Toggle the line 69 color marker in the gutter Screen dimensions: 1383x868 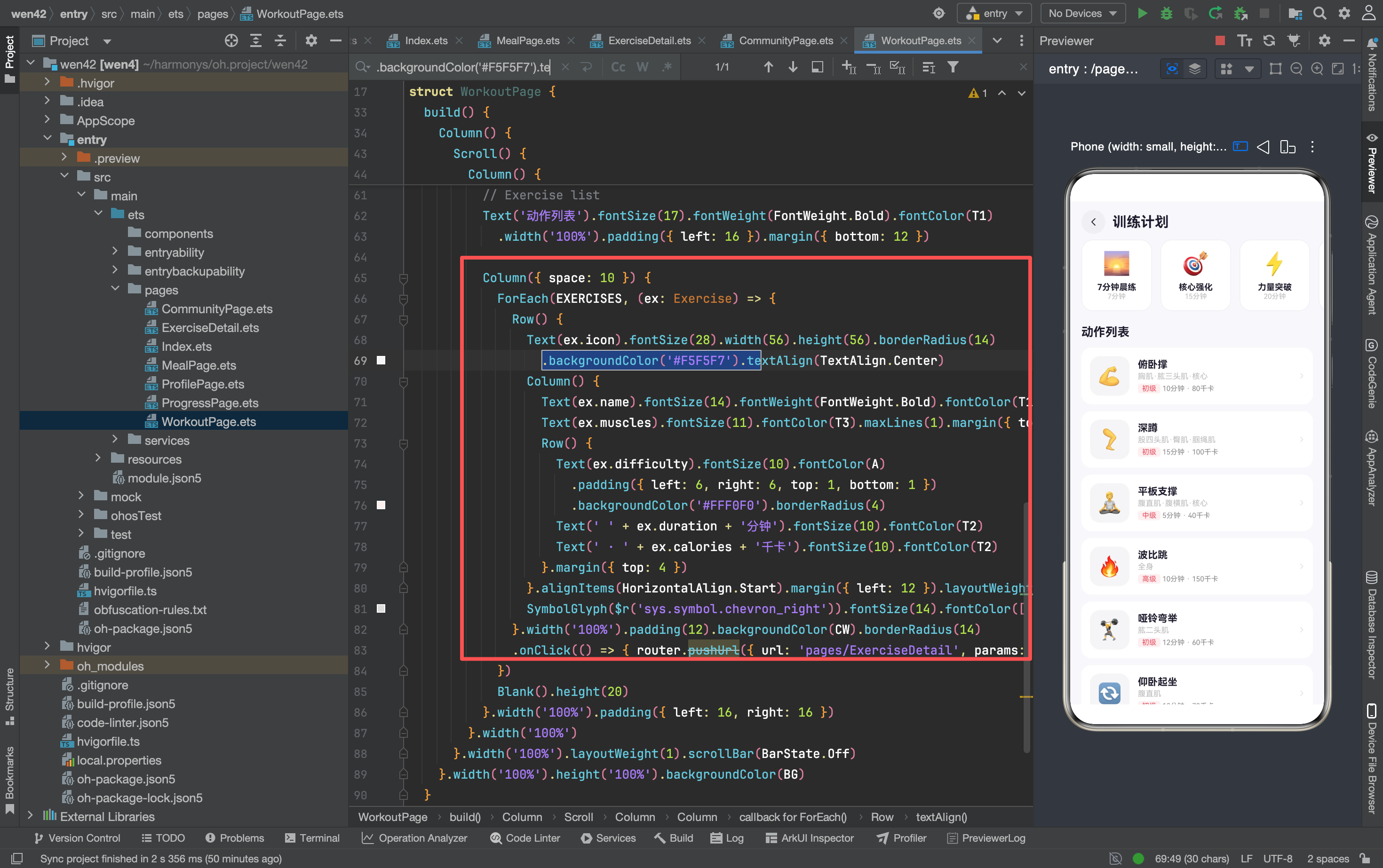pos(381,361)
